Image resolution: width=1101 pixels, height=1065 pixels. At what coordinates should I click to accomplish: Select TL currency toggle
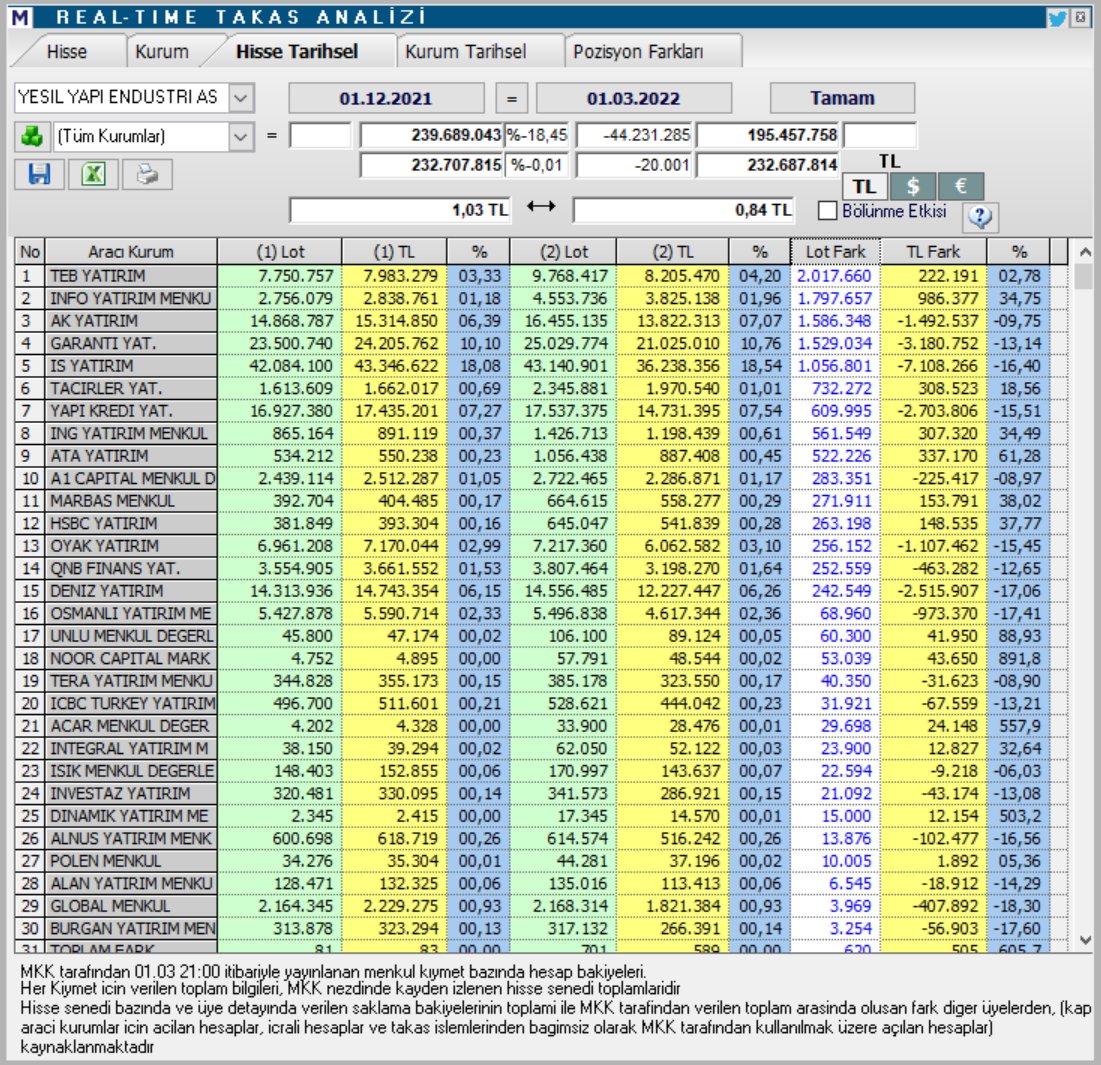pyautogui.click(x=864, y=187)
